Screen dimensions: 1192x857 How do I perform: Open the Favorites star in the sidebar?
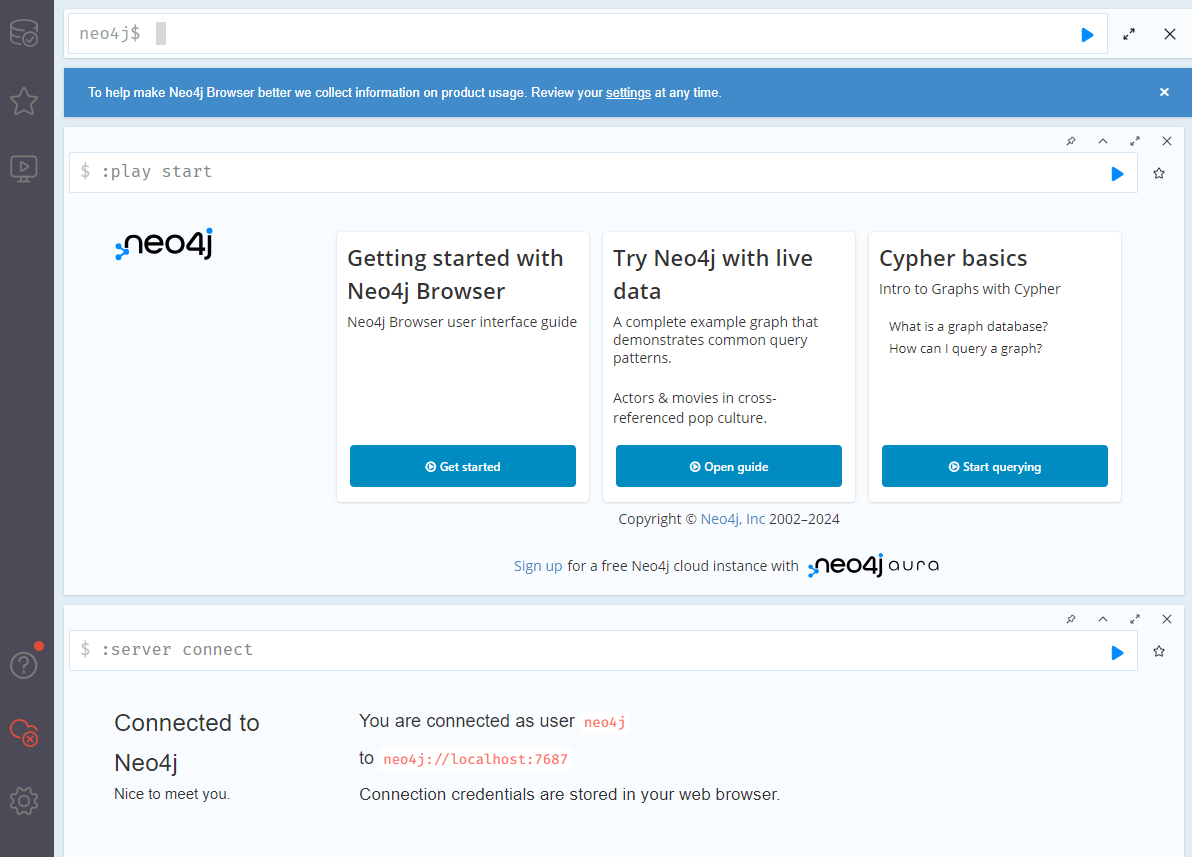[24, 101]
